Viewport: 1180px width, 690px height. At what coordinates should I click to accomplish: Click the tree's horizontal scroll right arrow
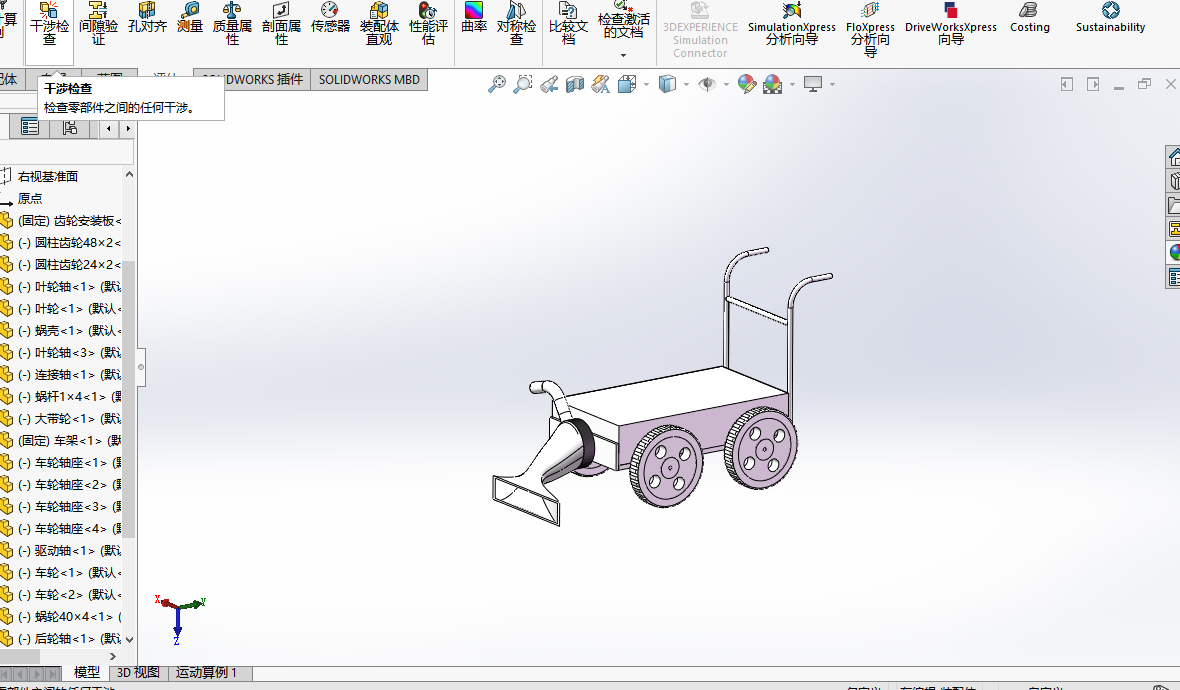pyautogui.click(x=113, y=656)
